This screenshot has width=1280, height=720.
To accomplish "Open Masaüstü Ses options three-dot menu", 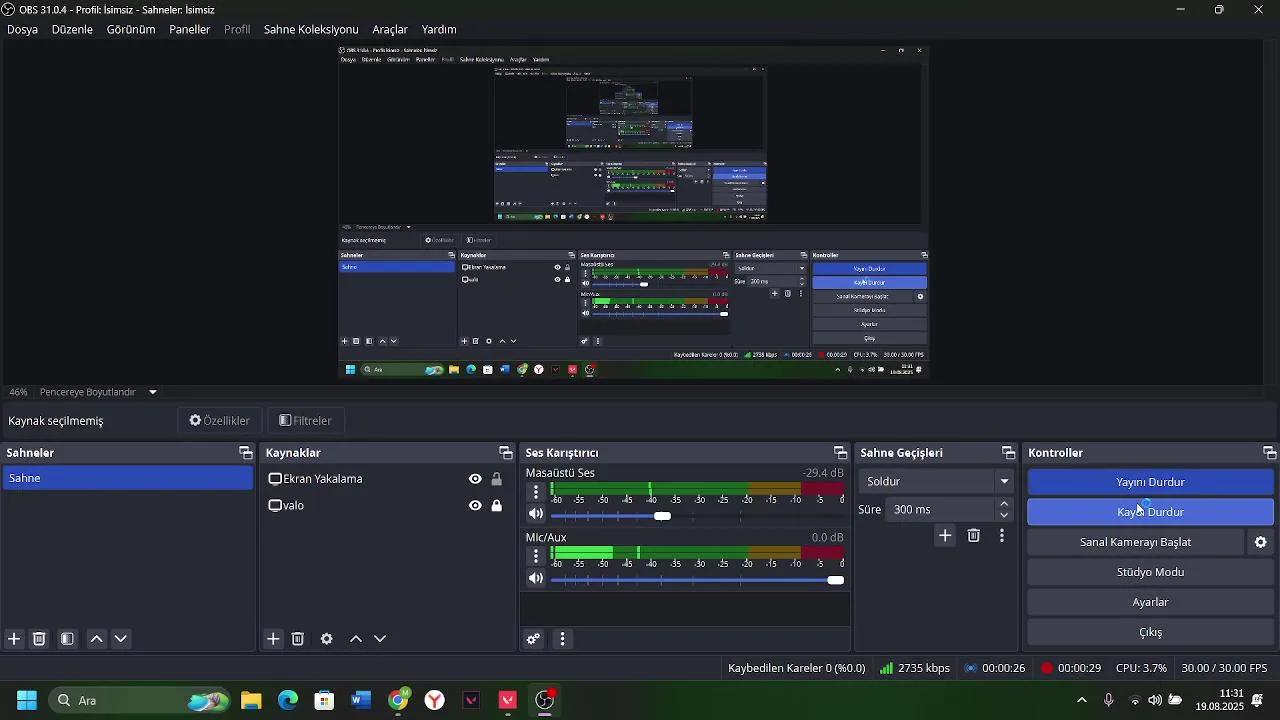I will point(536,492).
